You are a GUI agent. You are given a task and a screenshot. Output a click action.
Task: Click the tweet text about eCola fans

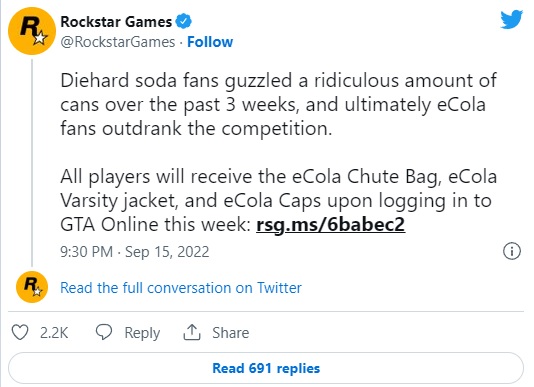tap(278, 104)
